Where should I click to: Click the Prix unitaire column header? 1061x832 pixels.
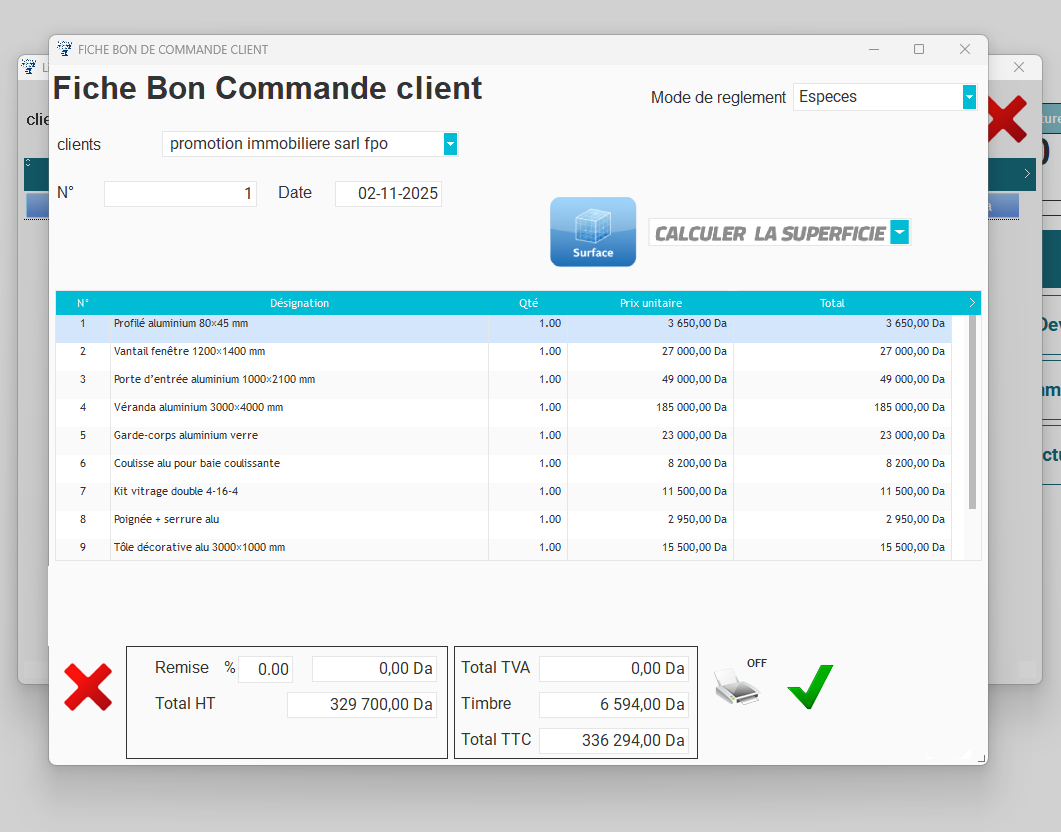click(650, 303)
